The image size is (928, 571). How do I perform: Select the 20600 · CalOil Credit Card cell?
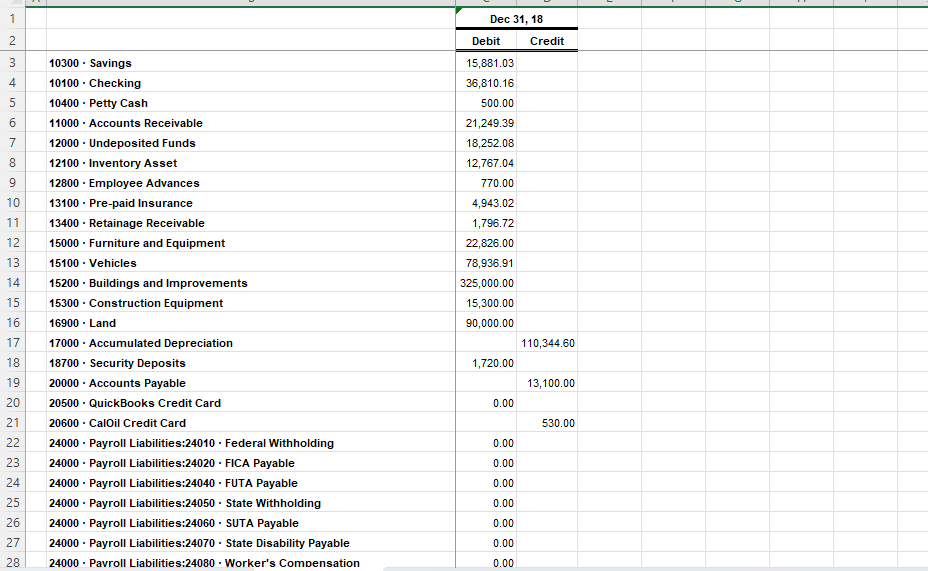click(x=251, y=423)
